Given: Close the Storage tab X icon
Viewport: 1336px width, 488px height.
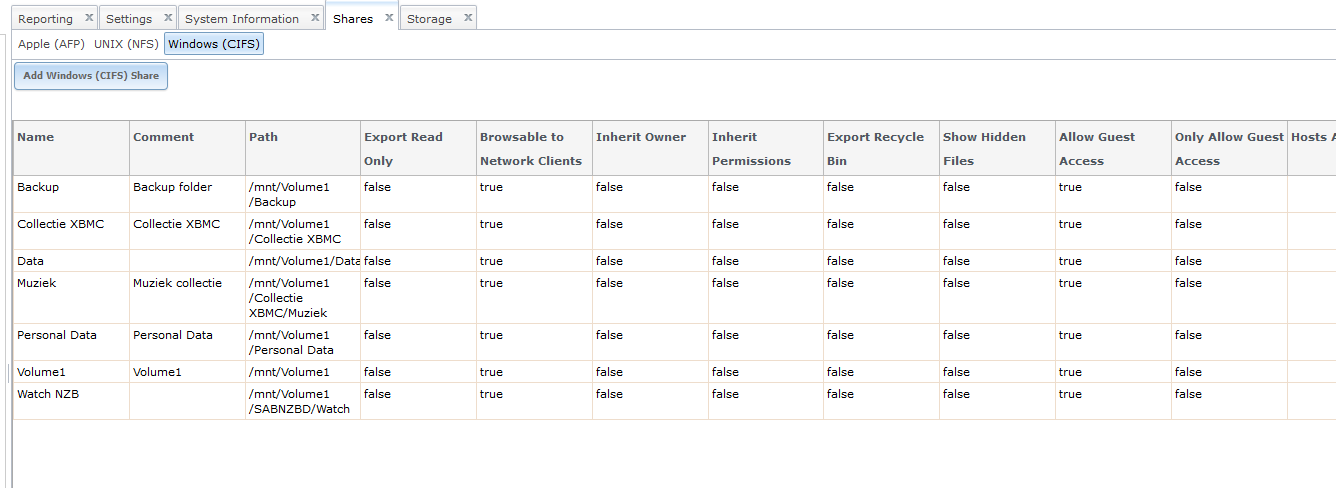Looking at the screenshot, I should coord(468,18).
